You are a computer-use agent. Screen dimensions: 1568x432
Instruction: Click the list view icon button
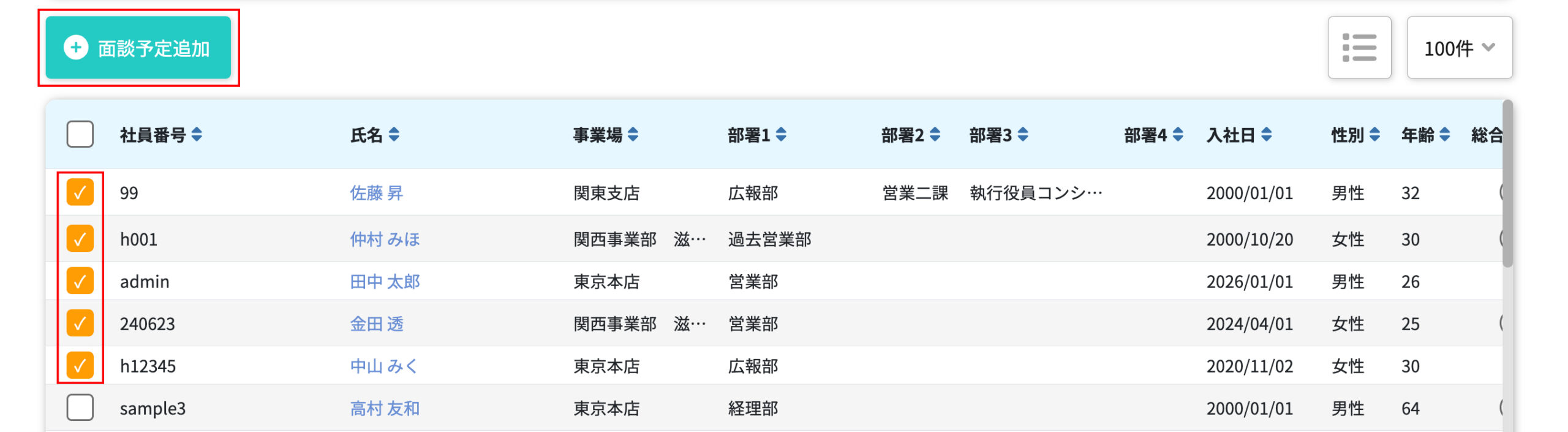pos(1359,48)
